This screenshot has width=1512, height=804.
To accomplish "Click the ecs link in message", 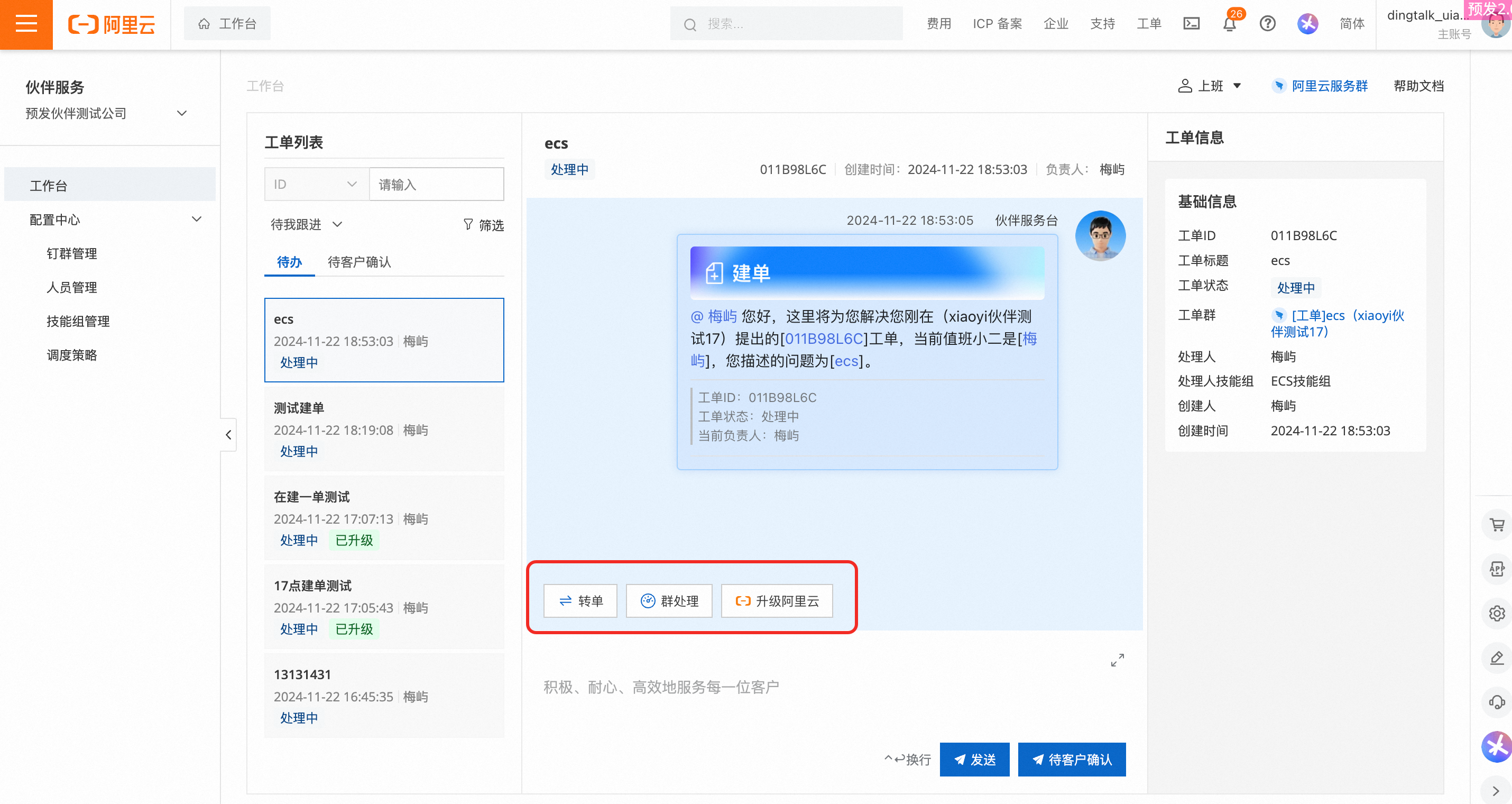I will pyautogui.click(x=846, y=361).
